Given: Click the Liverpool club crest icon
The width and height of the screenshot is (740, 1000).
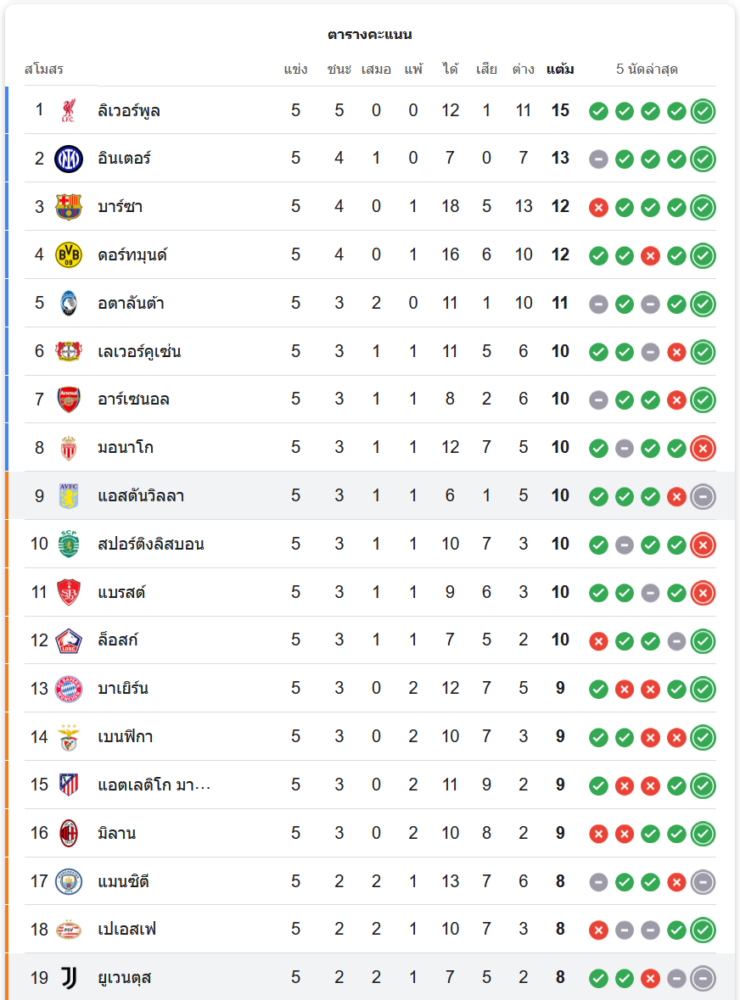Looking at the screenshot, I should pyautogui.click(x=68, y=110).
